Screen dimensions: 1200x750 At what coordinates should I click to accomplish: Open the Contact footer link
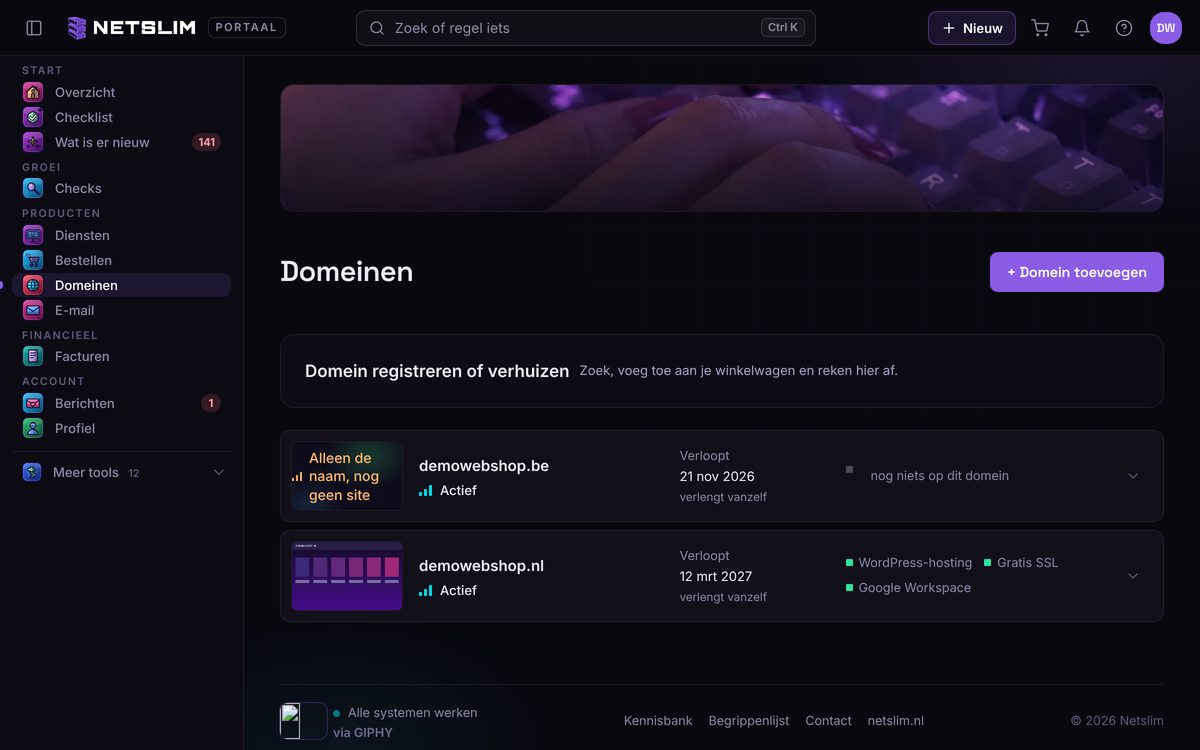point(828,720)
